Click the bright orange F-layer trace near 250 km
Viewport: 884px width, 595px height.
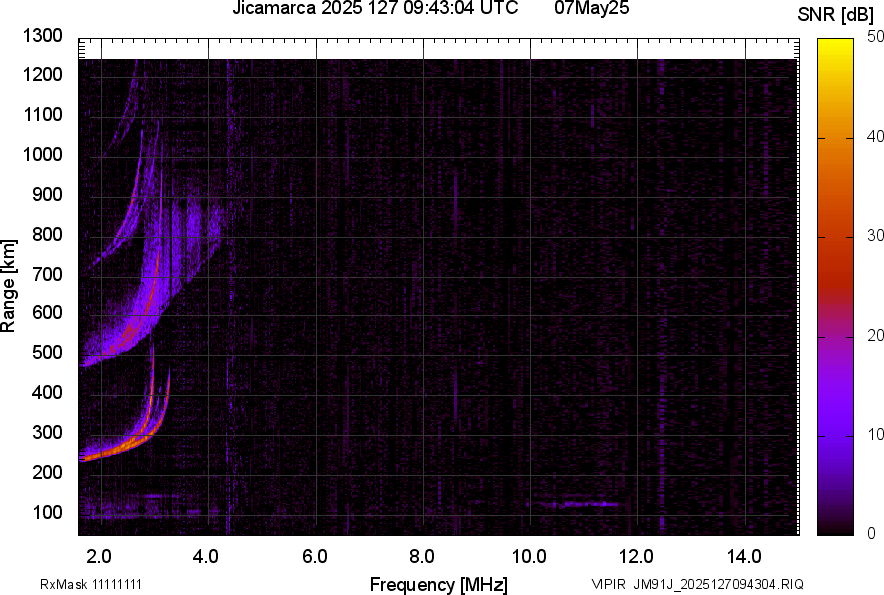tap(114, 449)
